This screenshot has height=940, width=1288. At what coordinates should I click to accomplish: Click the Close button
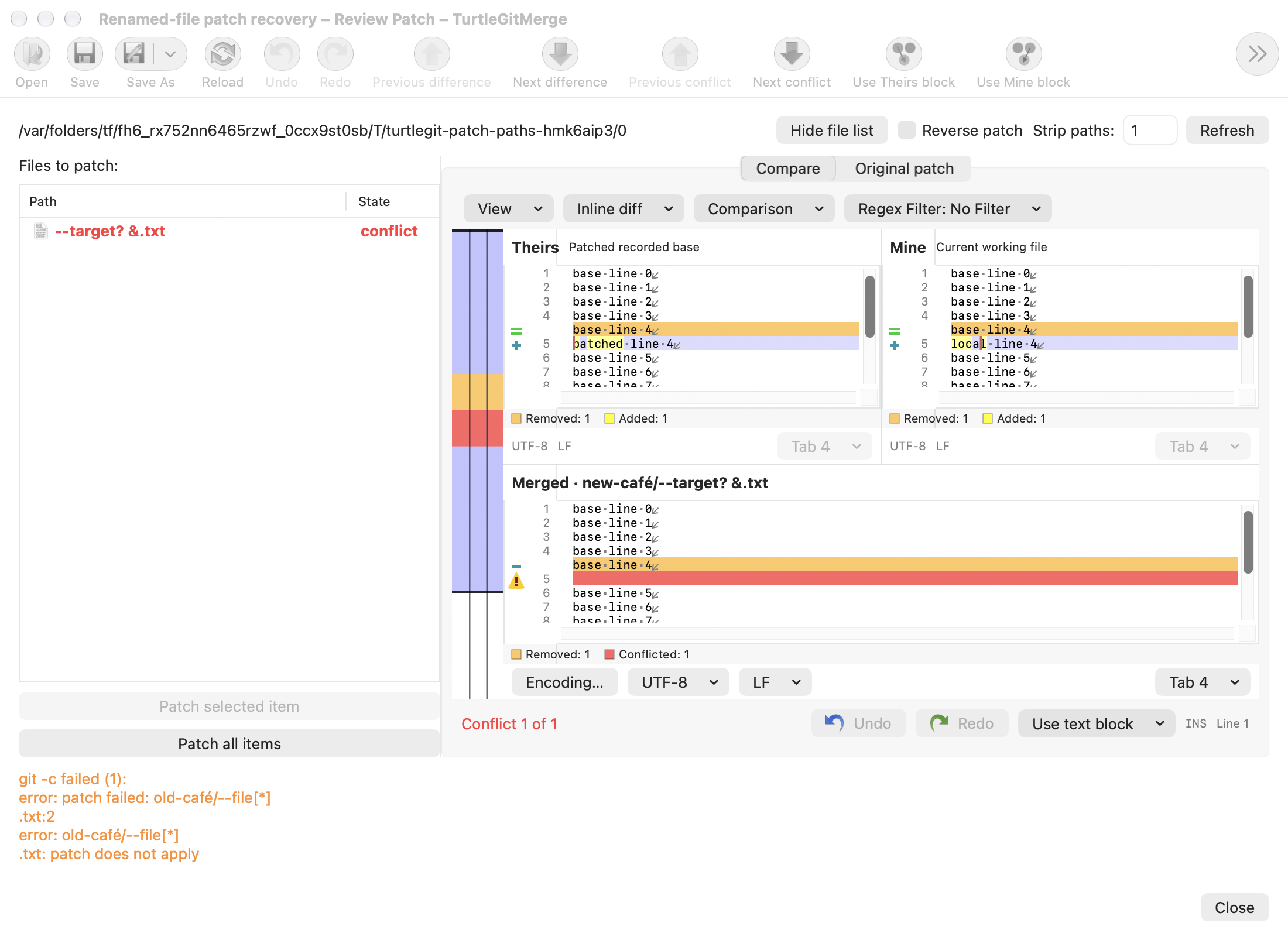1235,908
